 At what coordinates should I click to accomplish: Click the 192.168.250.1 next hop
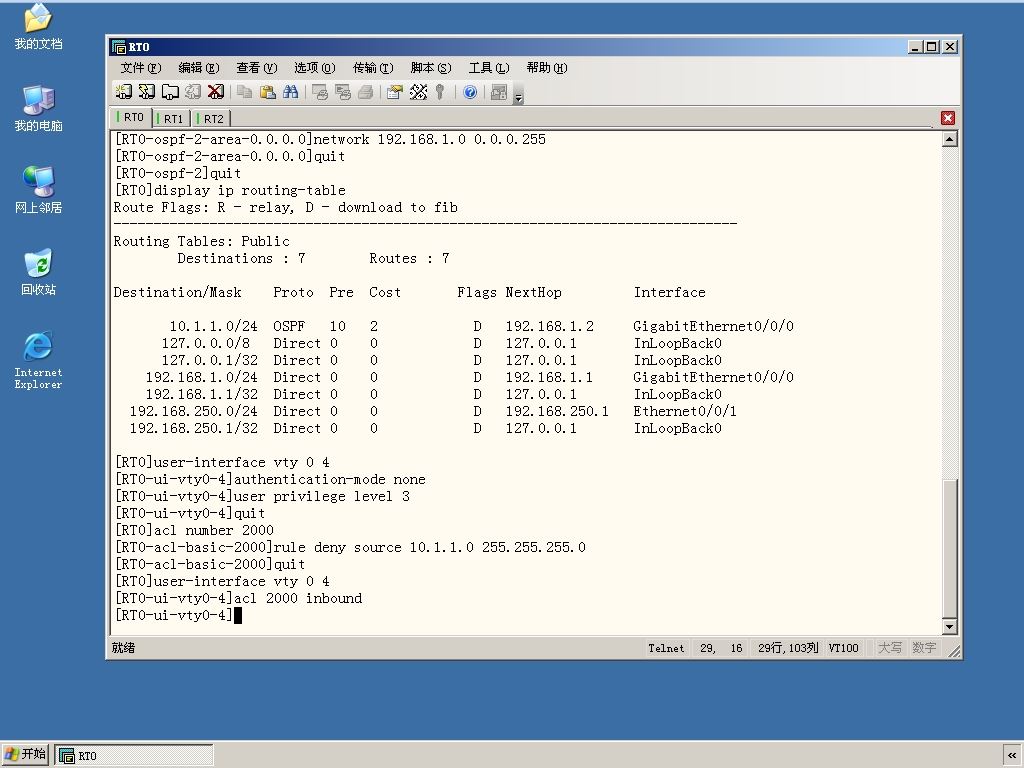[556, 411]
